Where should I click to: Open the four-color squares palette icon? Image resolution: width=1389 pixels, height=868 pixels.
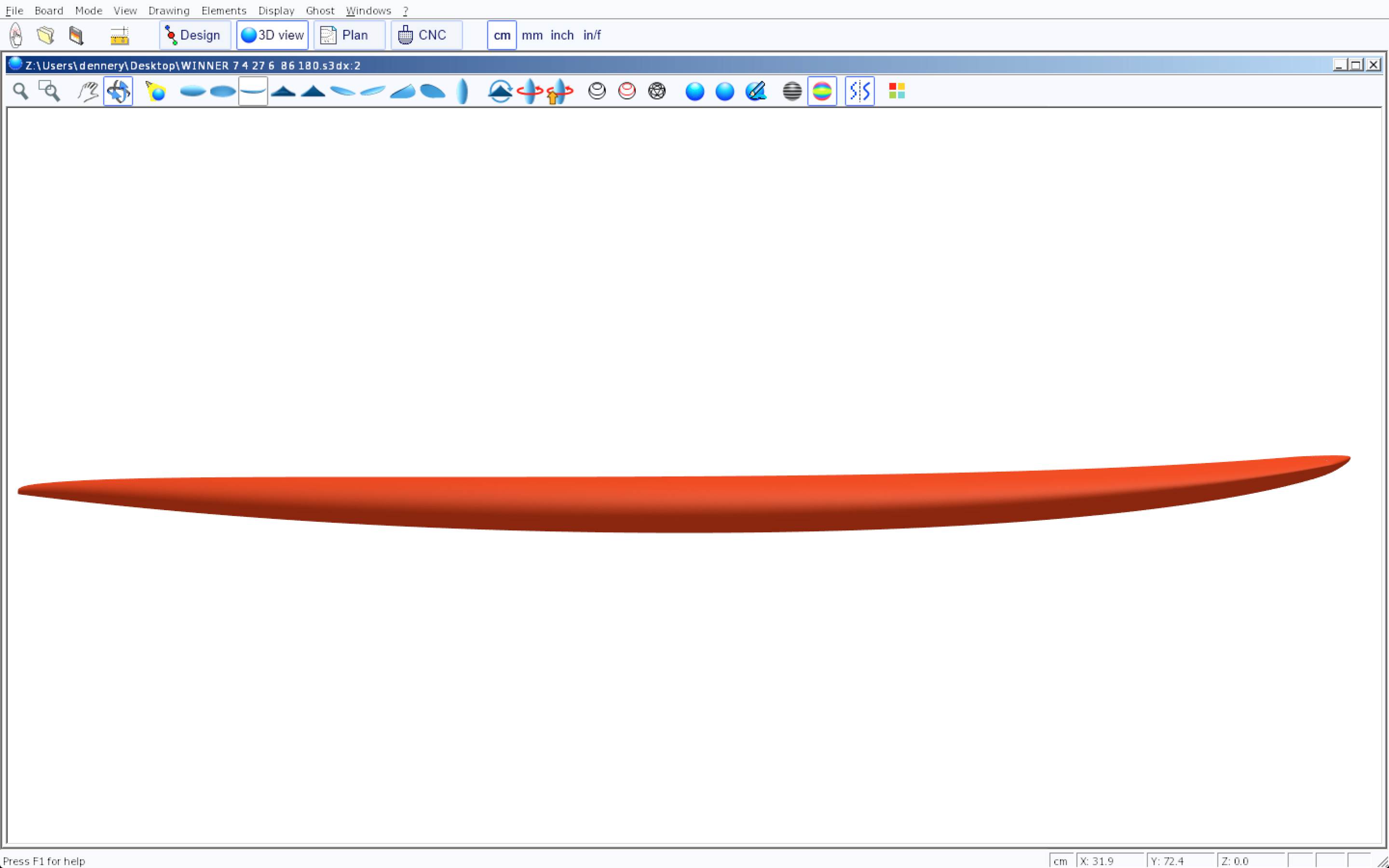coord(897,91)
